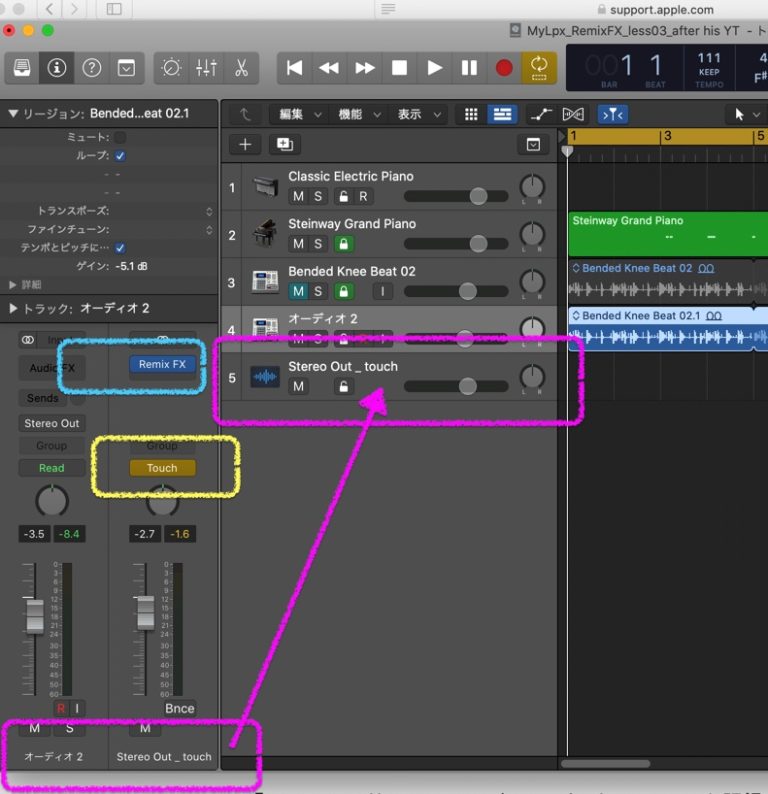Open the 編集 (Edit) menu
The height and width of the screenshot is (794, 768).
tap(300, 114)
